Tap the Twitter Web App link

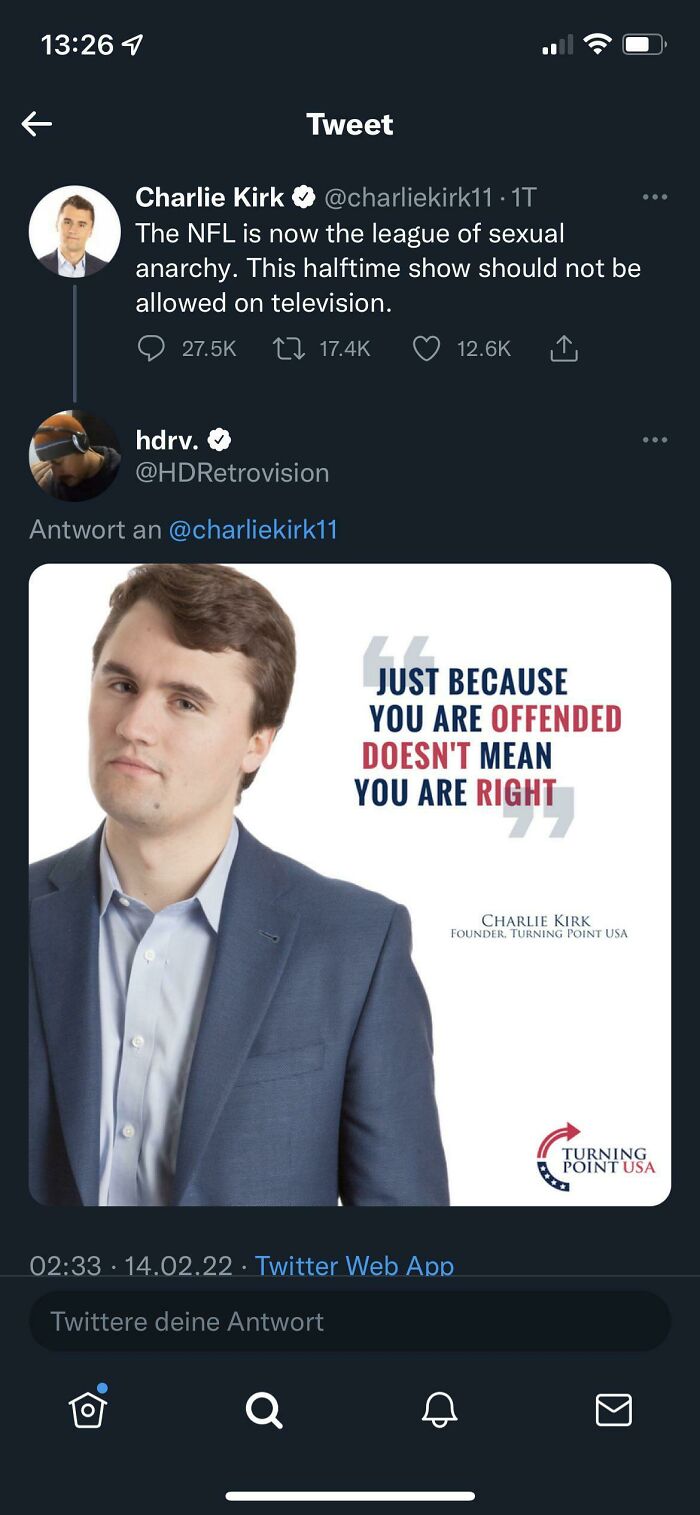click(x=354, y=1265)
